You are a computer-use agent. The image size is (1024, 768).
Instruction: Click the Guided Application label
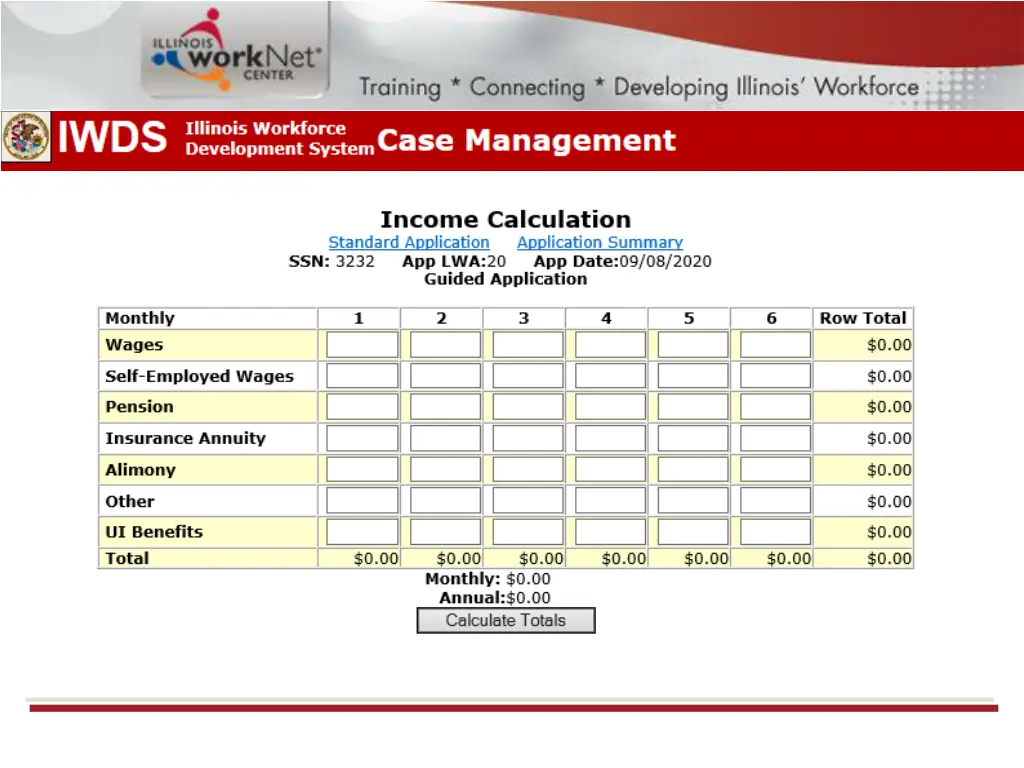505,279
